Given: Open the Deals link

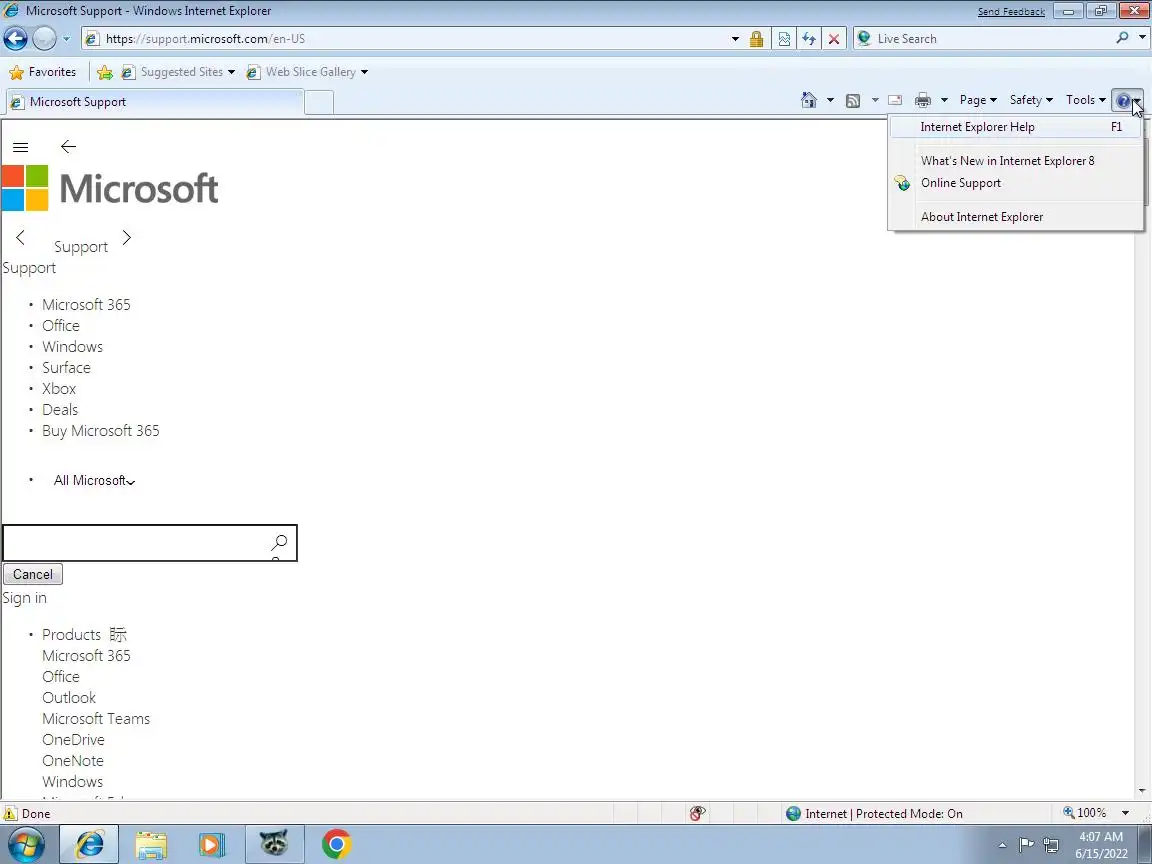Looking at the screenshot, I should tap(60, 410).
